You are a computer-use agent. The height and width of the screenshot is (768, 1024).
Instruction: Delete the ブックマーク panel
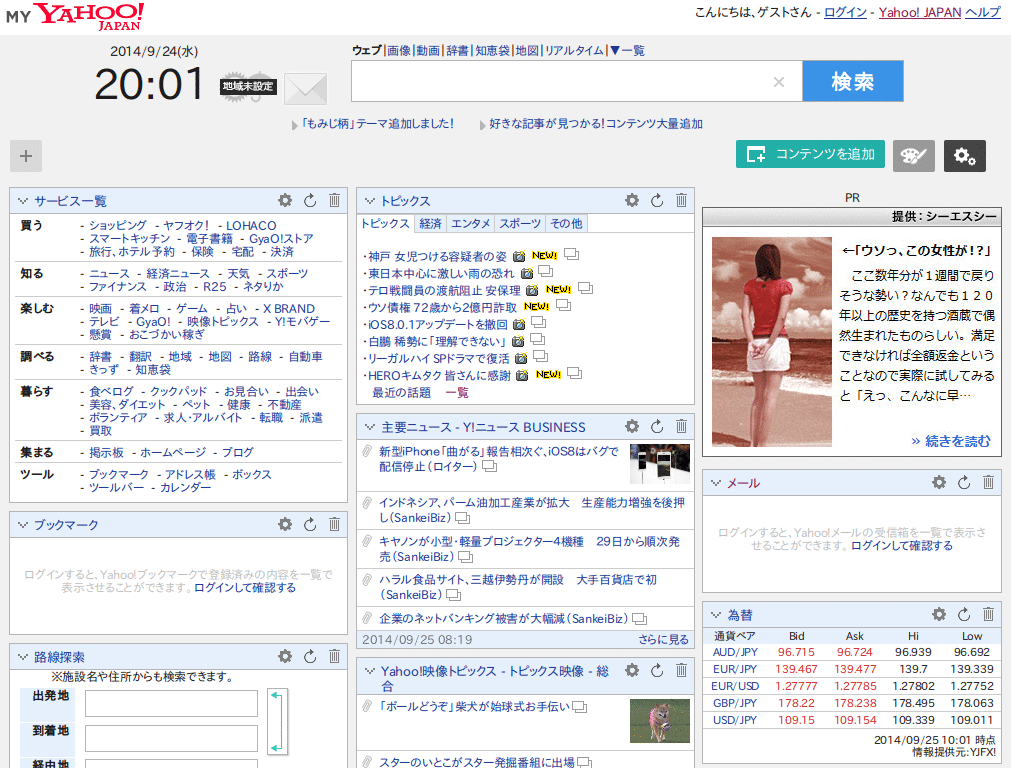pos(334,524)
